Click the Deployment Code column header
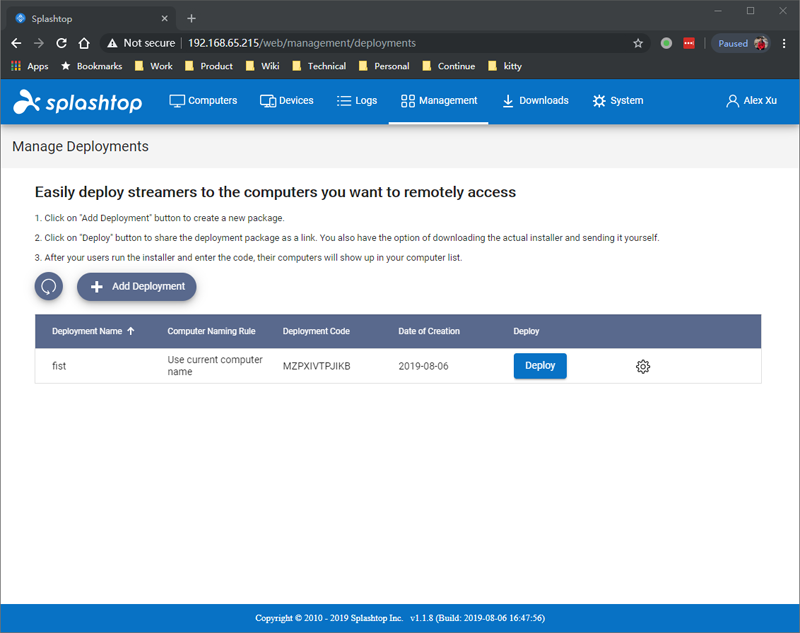The image size is (800, 633). pyautogui.click(x=316, y=331)
